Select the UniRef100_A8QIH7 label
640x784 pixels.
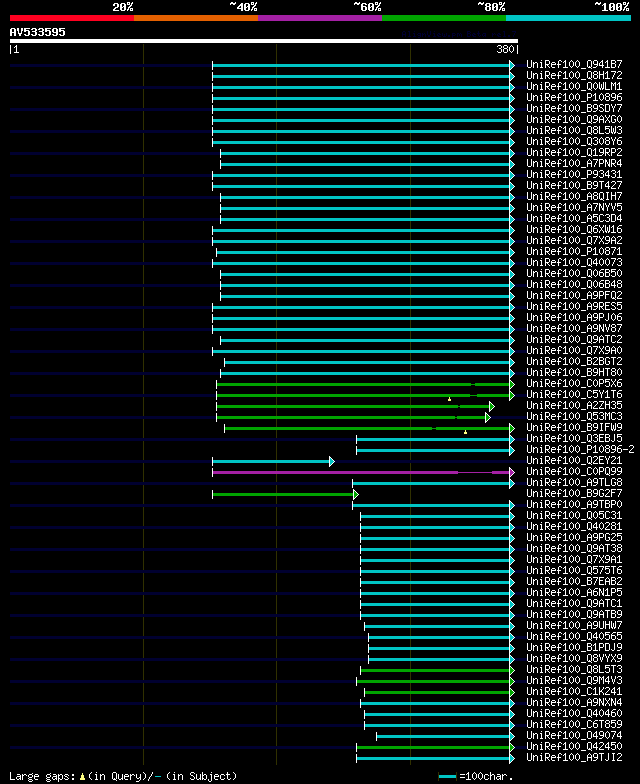coord(574,196)
